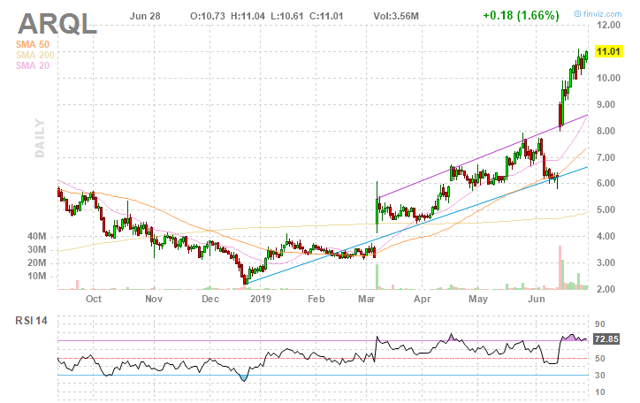The width and height of the screenshot is (640, 403).
Task: Click the 10.00 price axis label
Action: [x=608, y=78]
